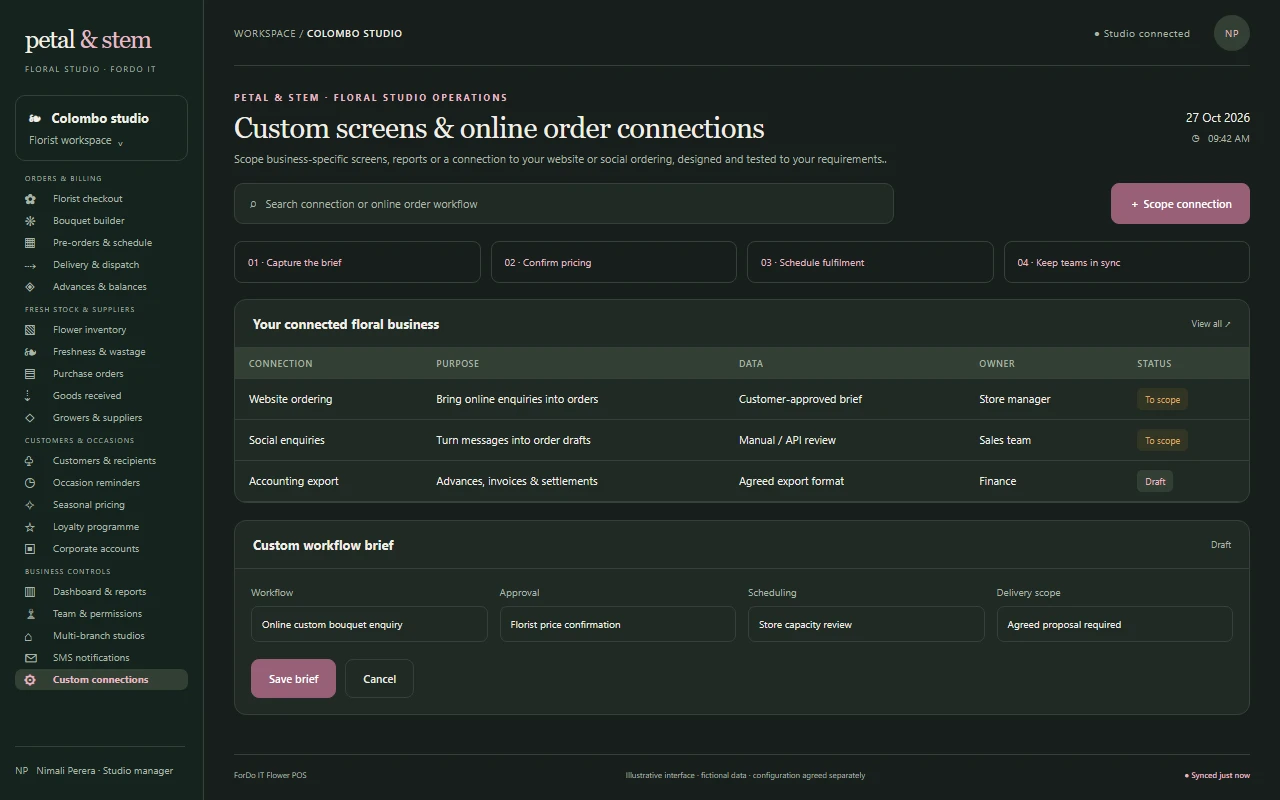Image resolution: width=1280 pixels, height=800 pixels.
Task: Click the Bouquet builder icon
Action: click(x=30, y=221)
